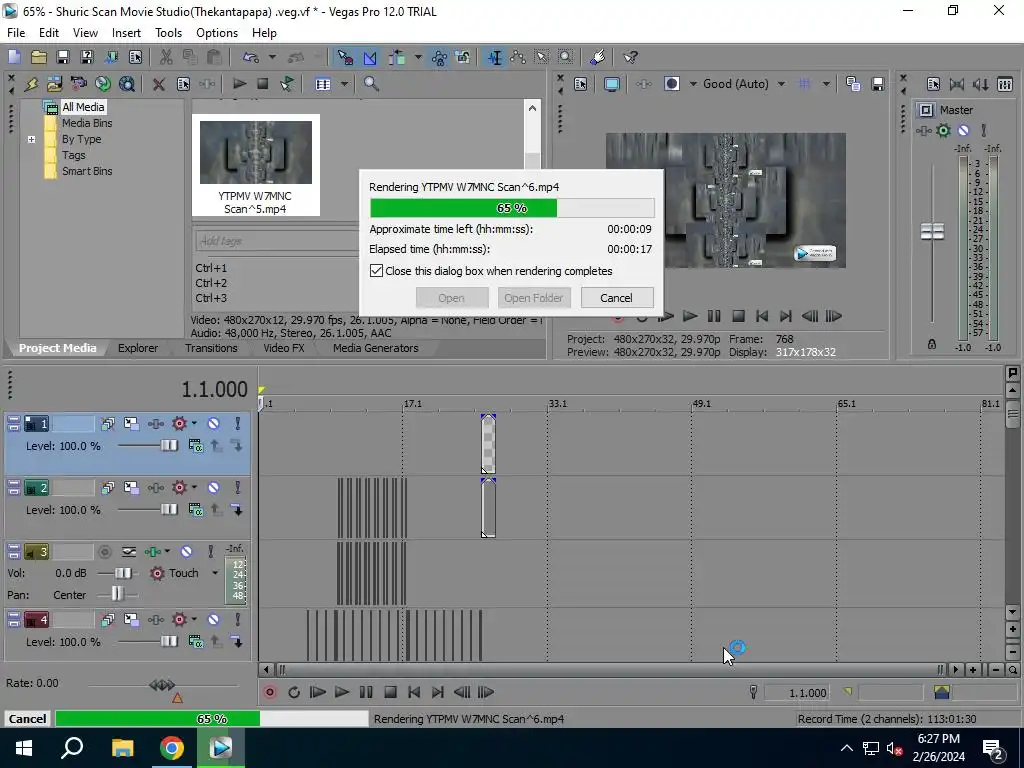Open the Insert menu
Viewport: 1024px width, 768px height.
[126, 33]
